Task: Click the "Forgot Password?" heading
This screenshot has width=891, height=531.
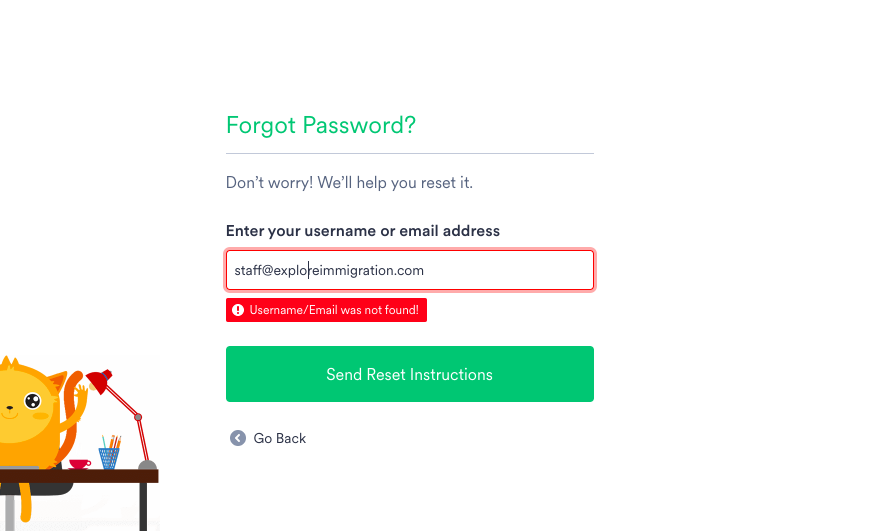Action: pyautogui.click(x=320, y=125)
